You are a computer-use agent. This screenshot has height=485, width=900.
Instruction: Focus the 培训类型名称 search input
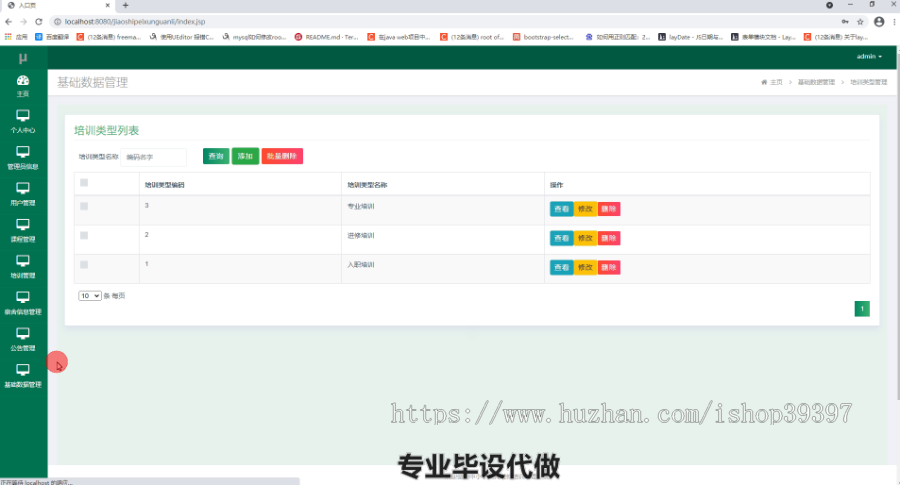[x=153, y=157]
